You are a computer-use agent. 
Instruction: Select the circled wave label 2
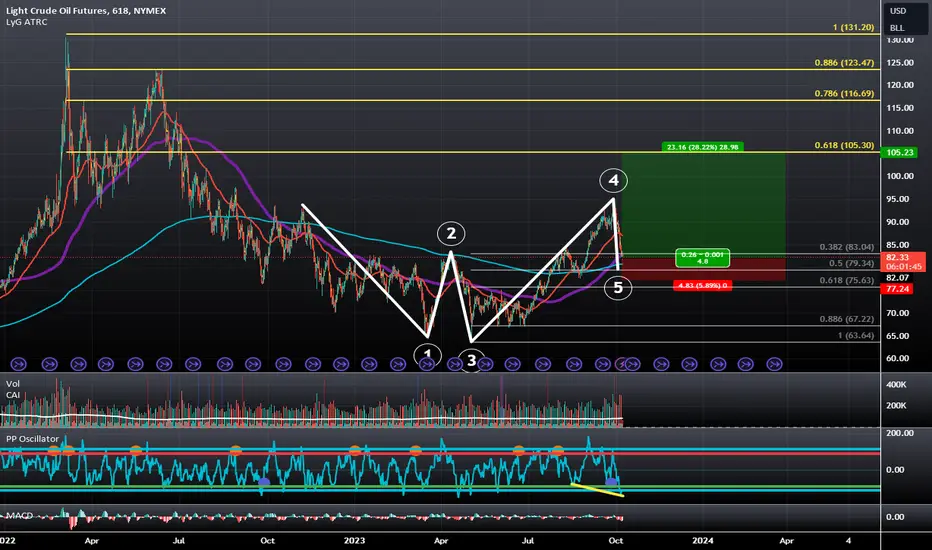coord(451,233)
